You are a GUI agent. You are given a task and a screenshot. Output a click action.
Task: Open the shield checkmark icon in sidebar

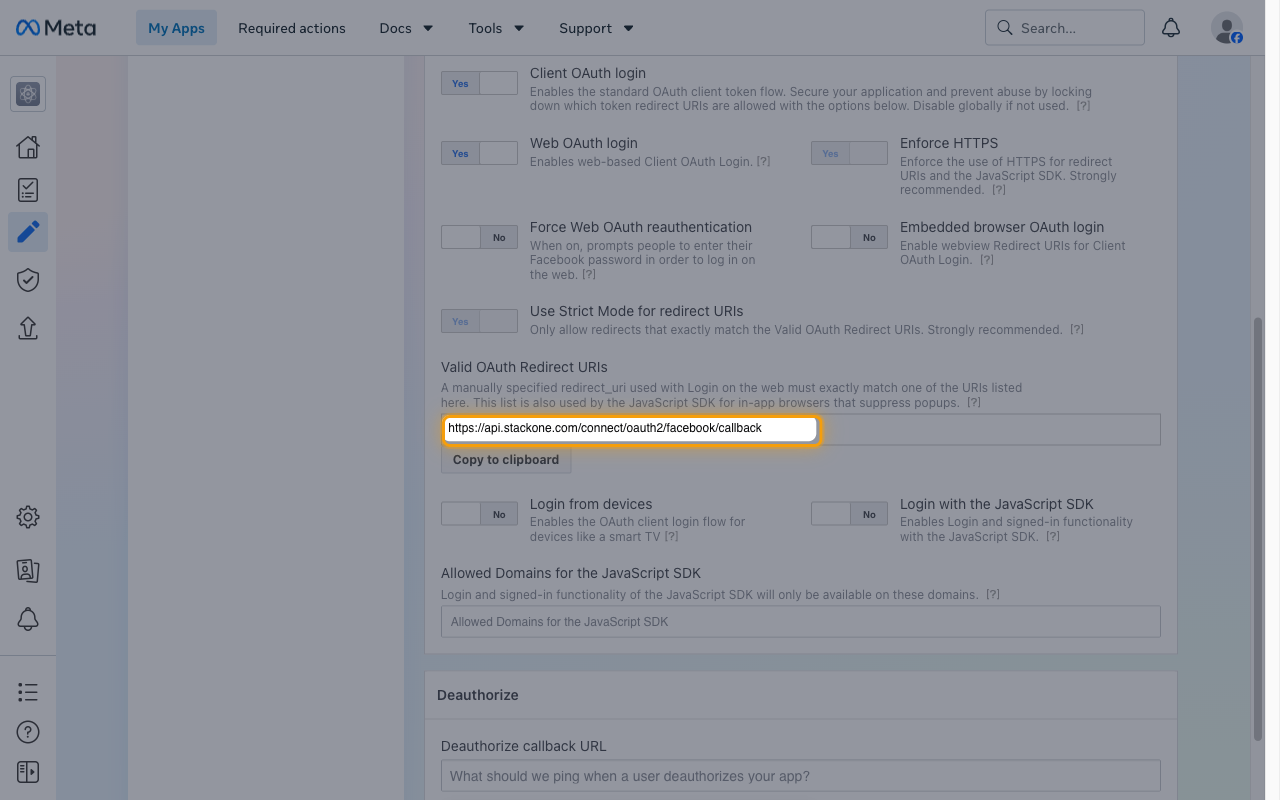[28, 280]
